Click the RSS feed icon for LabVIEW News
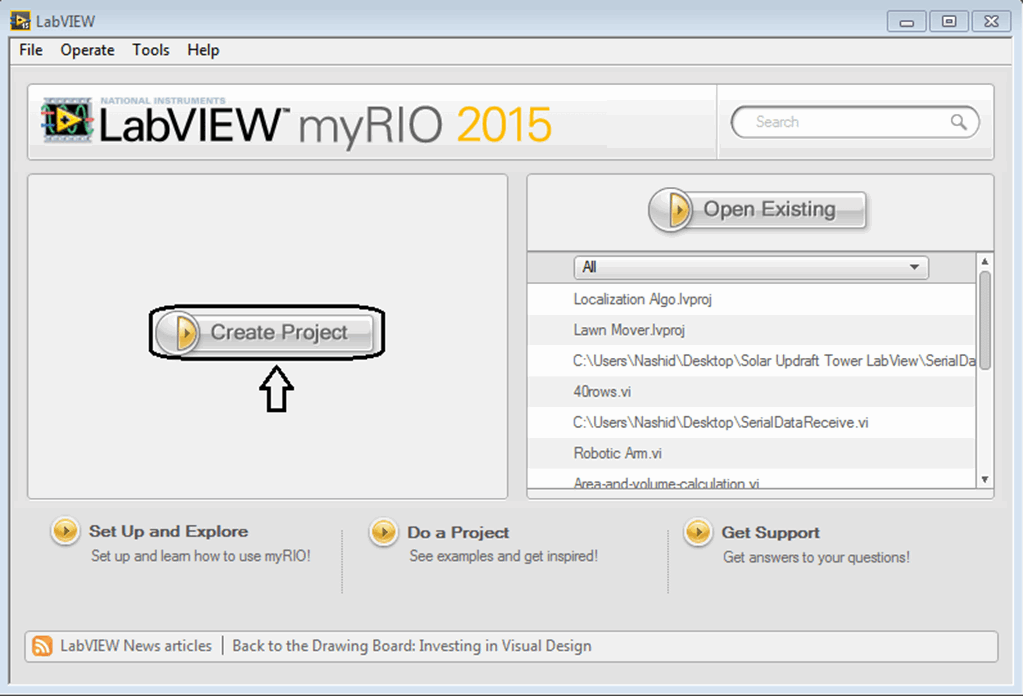The width and height of the screenshot is (1024, 696). pos(42,646)
